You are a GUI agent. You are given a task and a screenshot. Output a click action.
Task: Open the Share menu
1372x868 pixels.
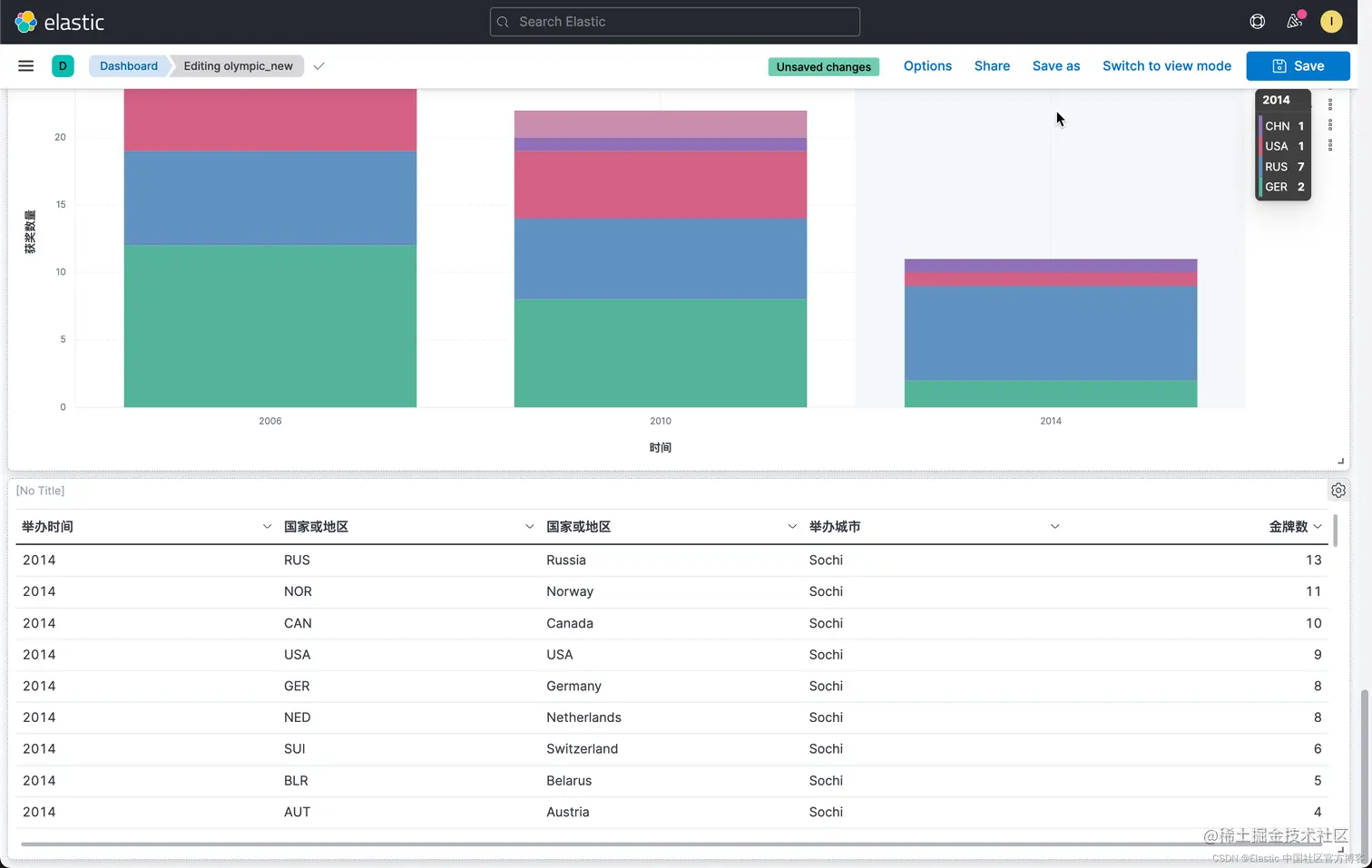point(992,66)
